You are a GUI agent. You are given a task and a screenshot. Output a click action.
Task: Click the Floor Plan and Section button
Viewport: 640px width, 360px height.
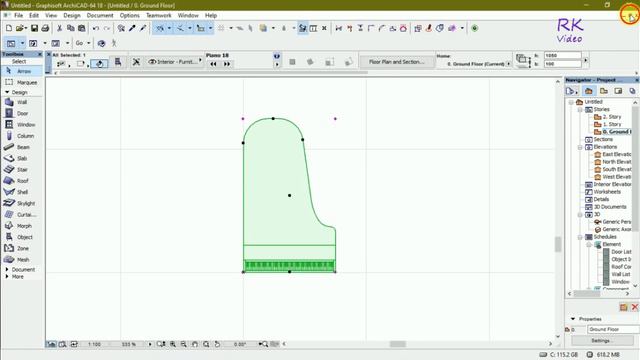click(x=397, y=62)
